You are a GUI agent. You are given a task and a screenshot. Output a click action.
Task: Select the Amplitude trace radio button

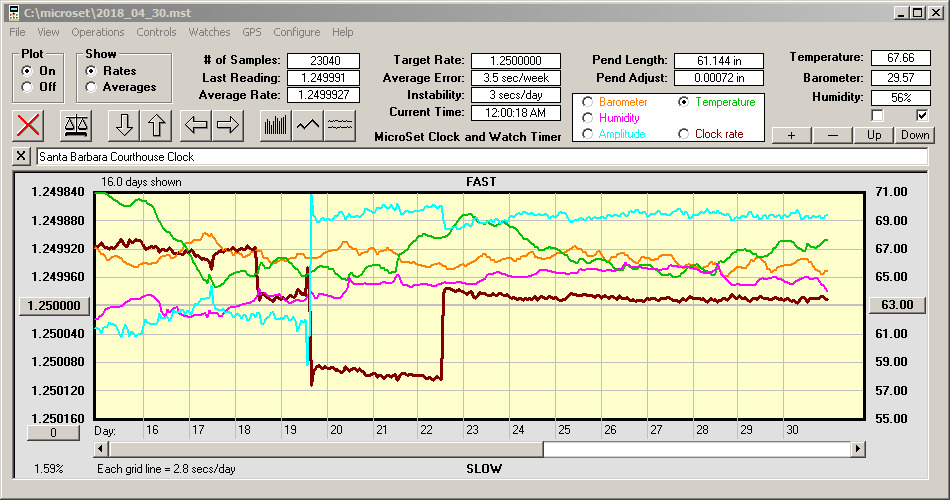[x=587, y=133]
